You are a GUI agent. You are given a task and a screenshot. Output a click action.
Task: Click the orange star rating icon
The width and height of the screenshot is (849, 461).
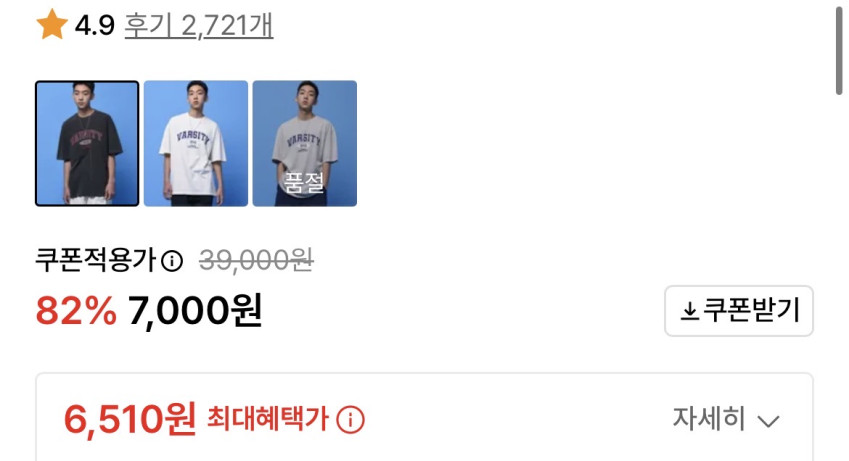52,24
